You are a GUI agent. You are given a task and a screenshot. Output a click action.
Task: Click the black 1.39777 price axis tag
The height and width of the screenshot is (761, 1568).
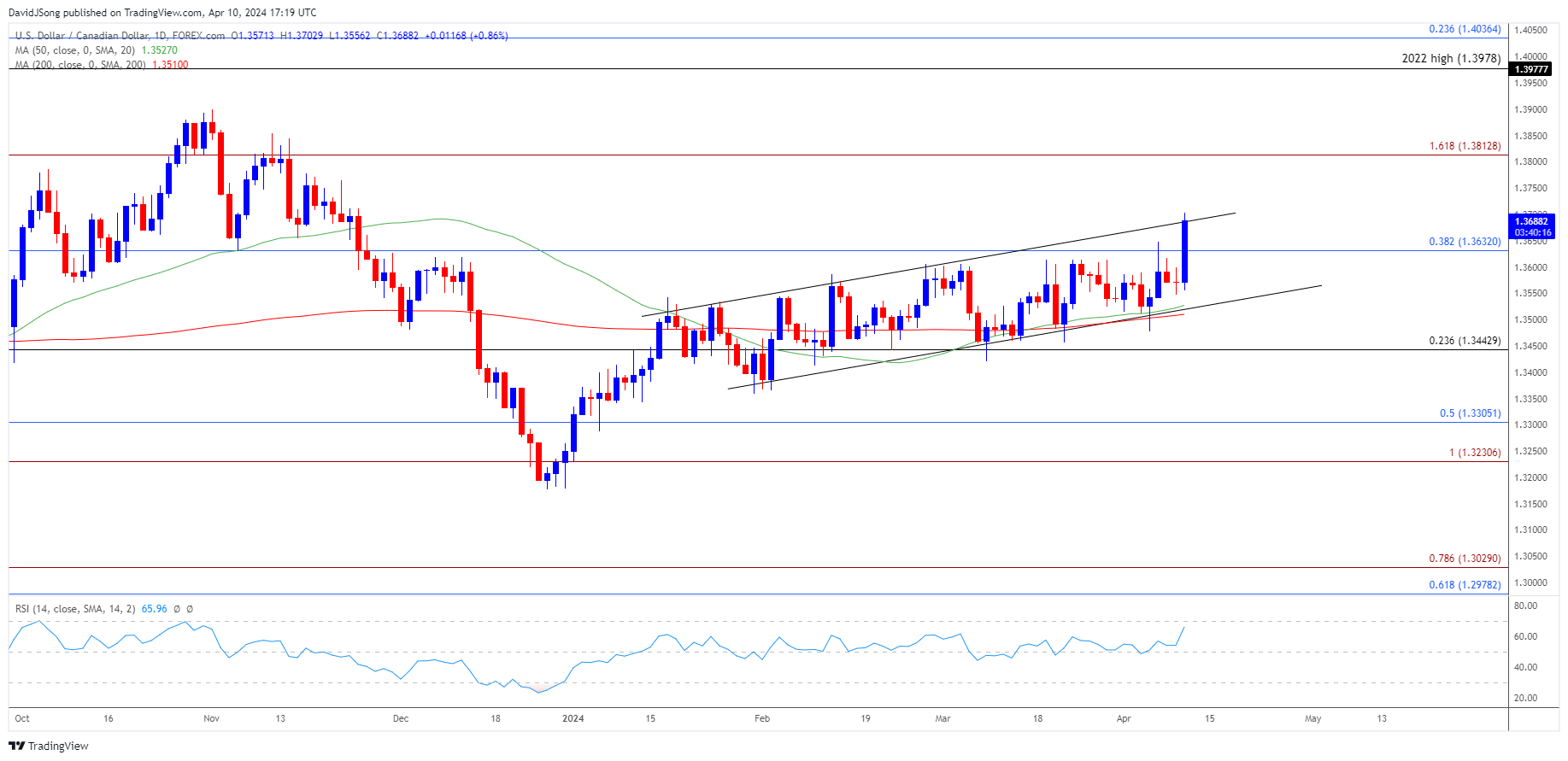1531,69
